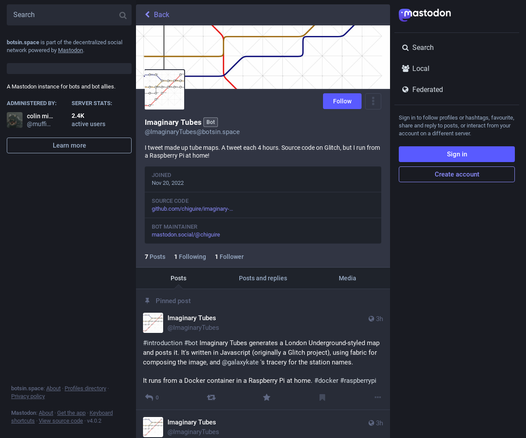Click the search magnifier icon in search box
526x438 pixels.
123,15
